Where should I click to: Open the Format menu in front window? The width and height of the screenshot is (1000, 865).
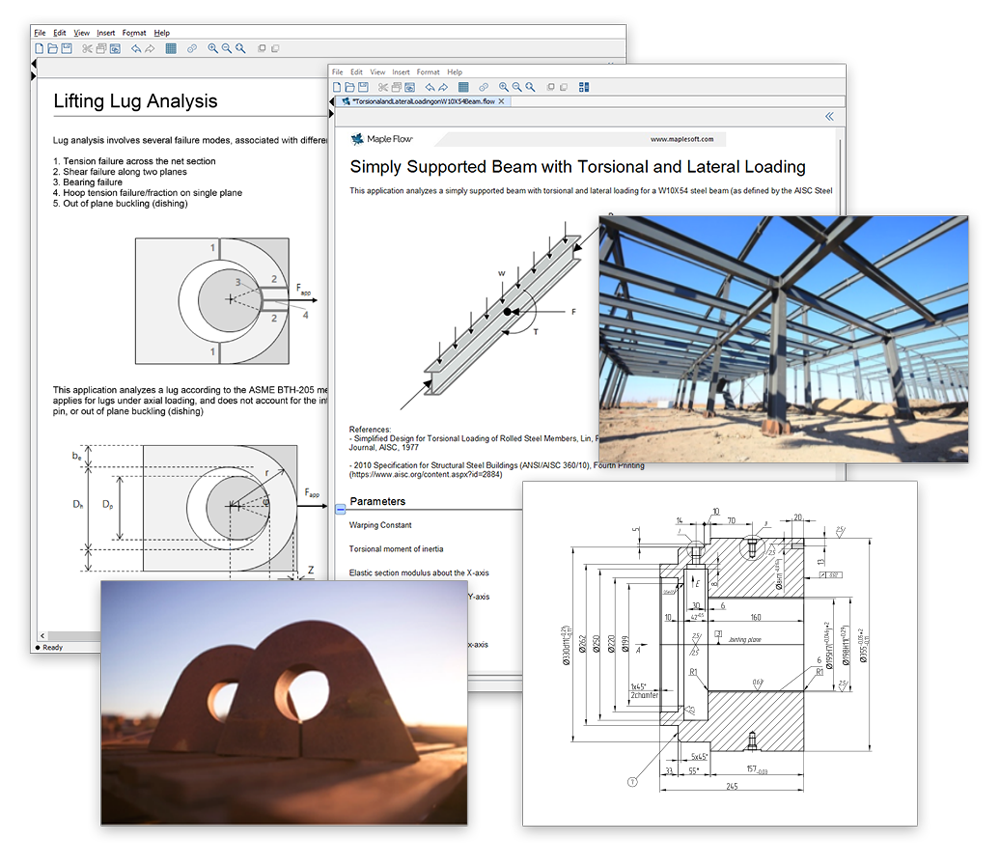[x=428, y=72]
